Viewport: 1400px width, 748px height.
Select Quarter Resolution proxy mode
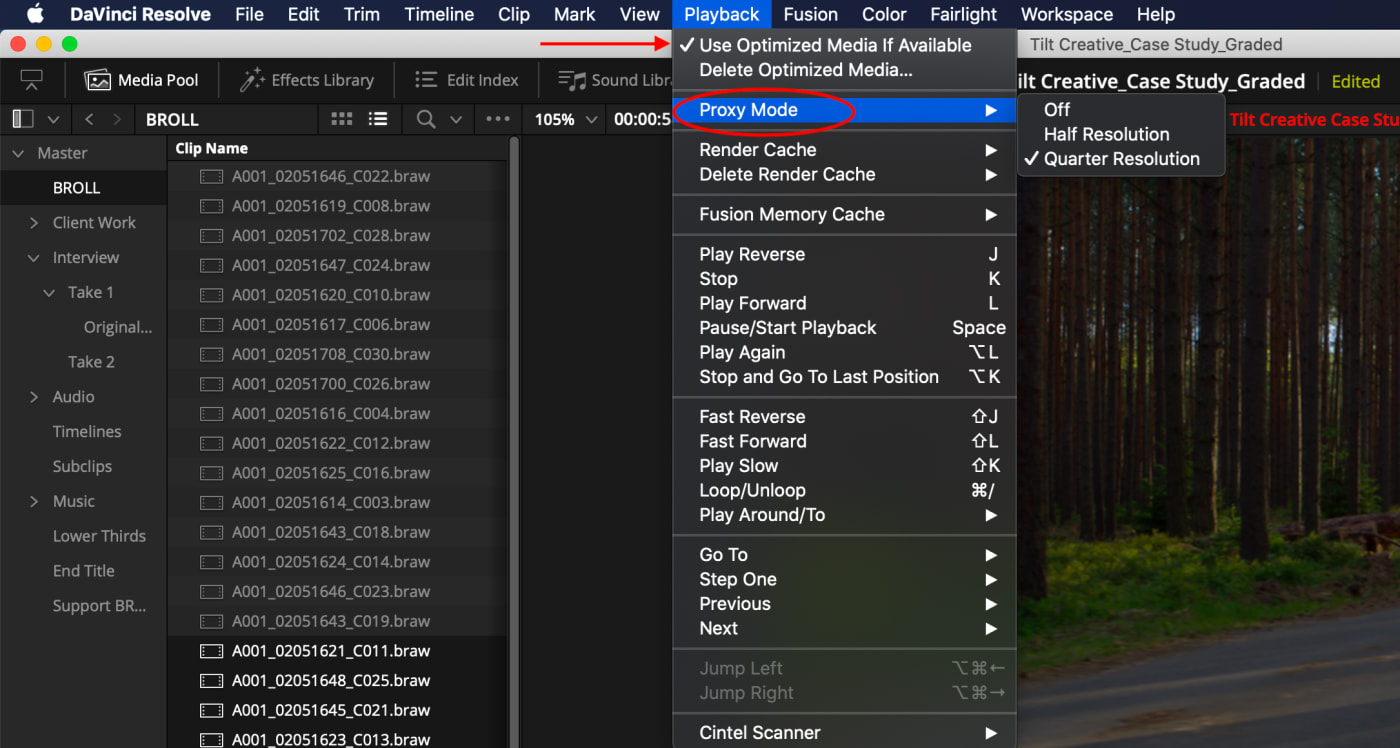point(1121,158)
